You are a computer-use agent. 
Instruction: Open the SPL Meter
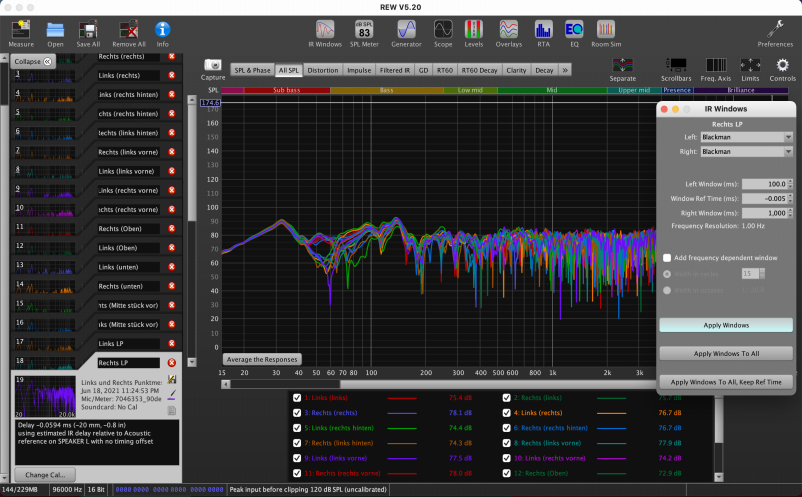click(364, 34)
